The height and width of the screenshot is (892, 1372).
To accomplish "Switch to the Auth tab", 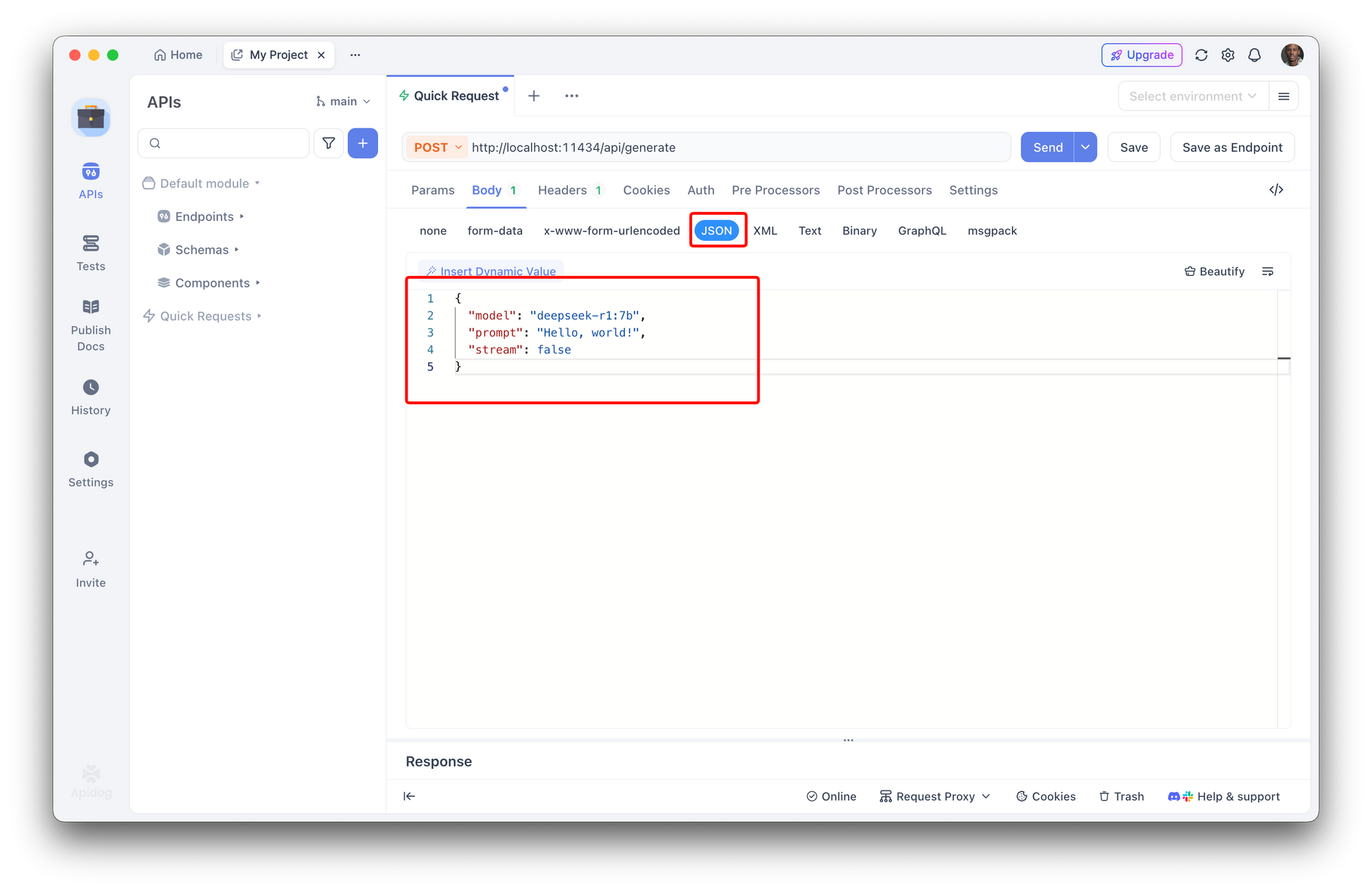I will (x=701, y=190).
